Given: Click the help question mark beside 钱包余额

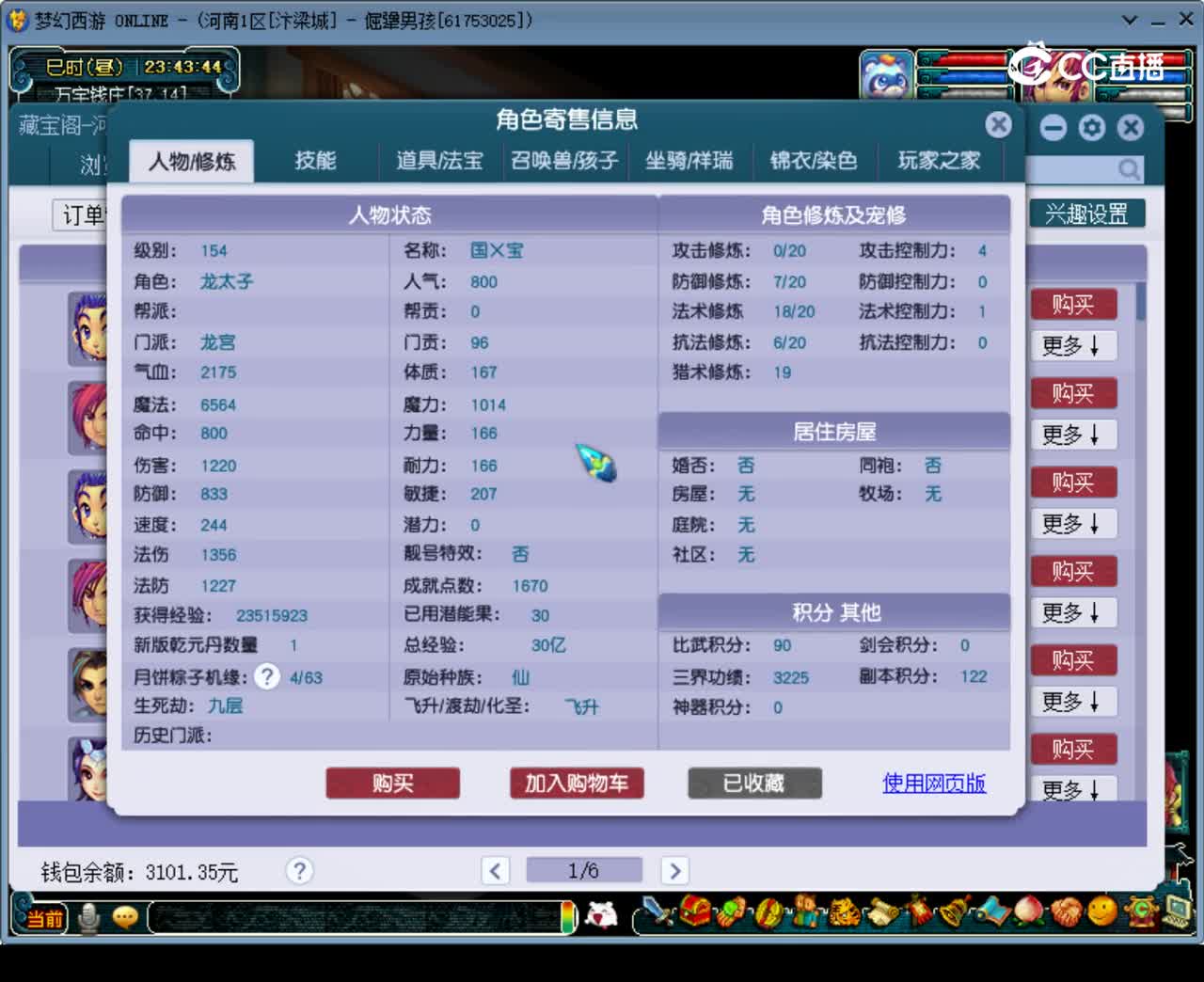Looking at the screenshot, I should point(299,870).
